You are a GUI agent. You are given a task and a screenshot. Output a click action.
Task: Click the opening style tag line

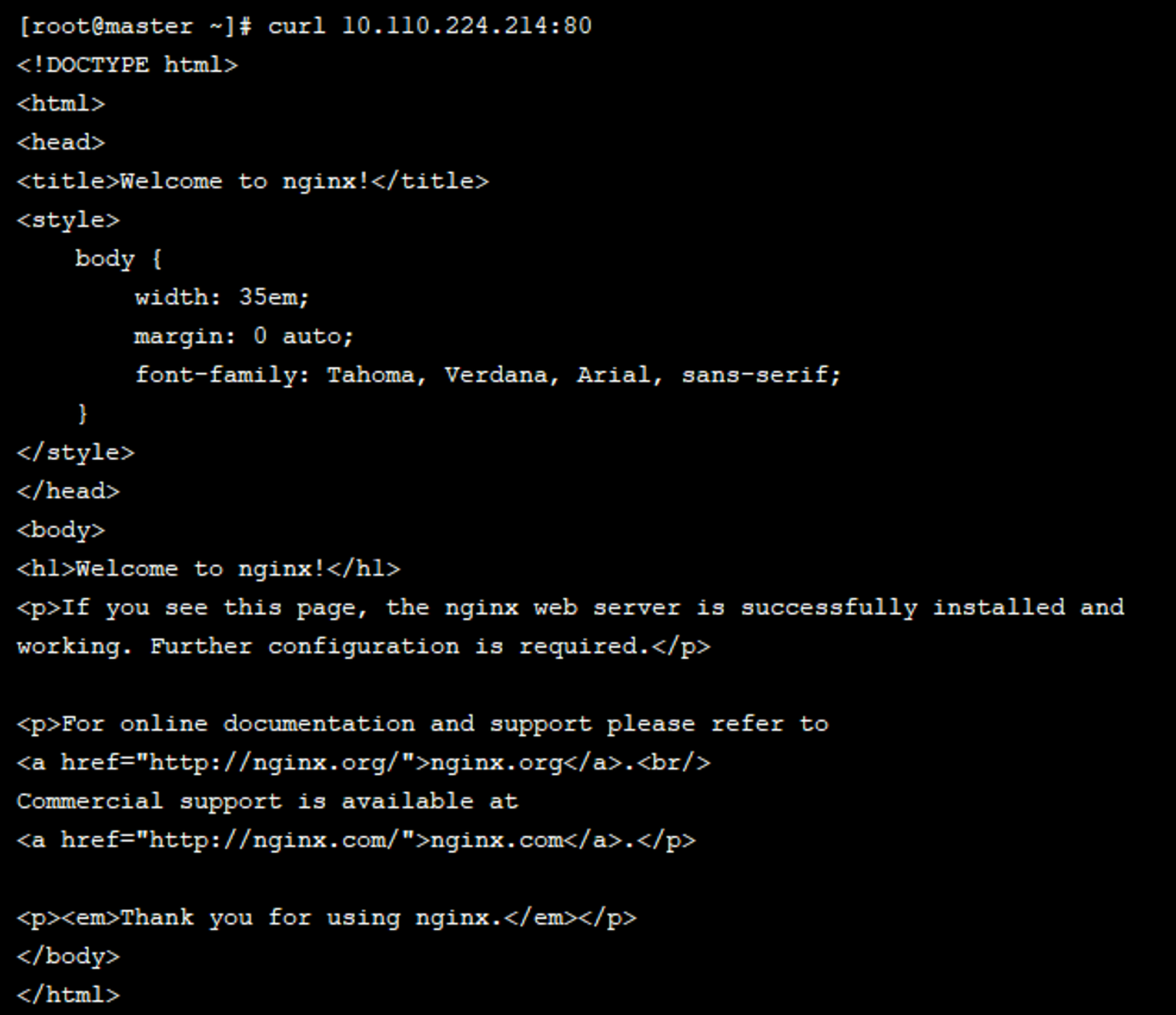click(x=68, y=220)
